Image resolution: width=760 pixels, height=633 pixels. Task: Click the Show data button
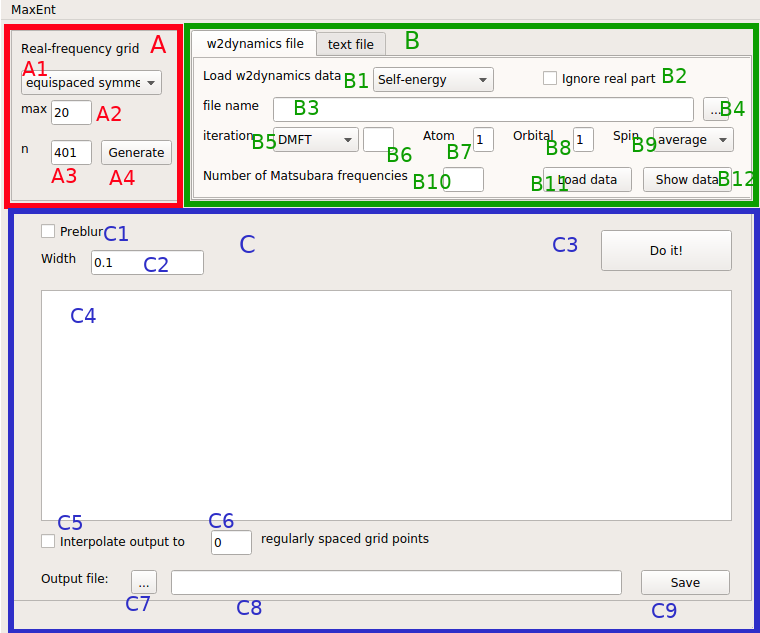coord(687,180)
